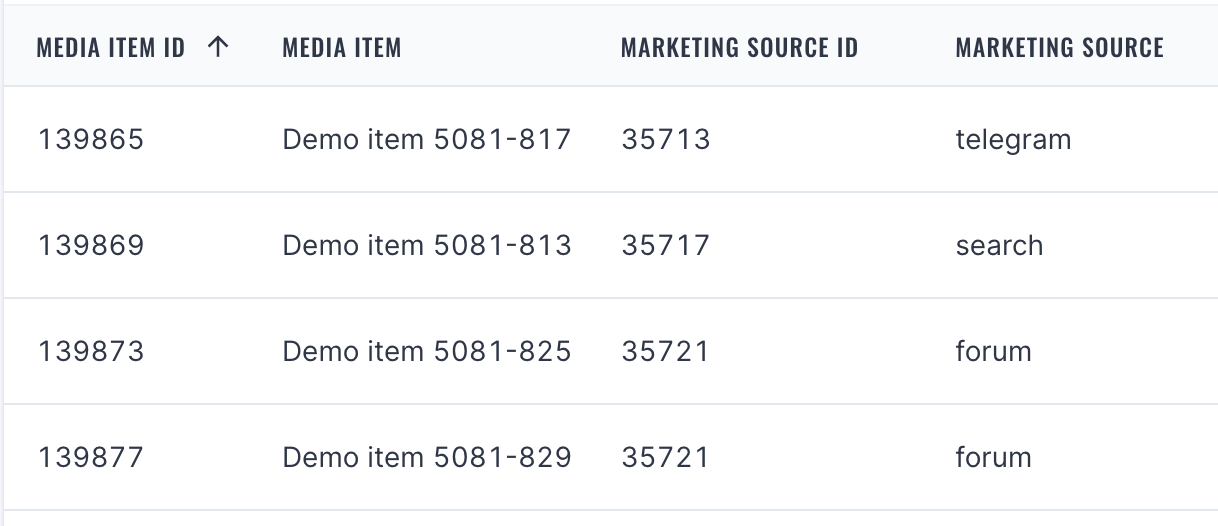Click source ID 35721 for item 5081-825

666,351
